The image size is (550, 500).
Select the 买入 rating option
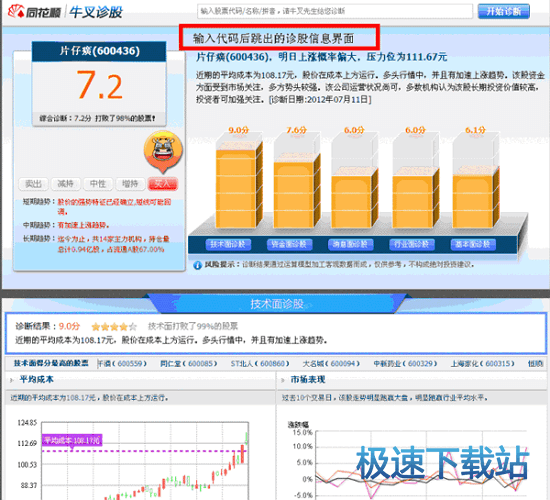click(163, 184)
